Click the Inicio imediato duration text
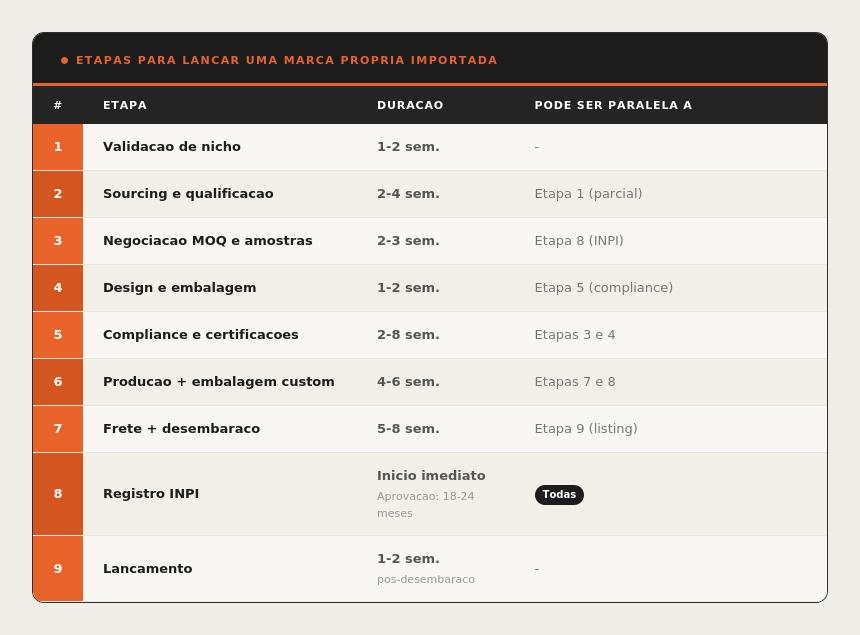860x635 pixels. (431, 476)
